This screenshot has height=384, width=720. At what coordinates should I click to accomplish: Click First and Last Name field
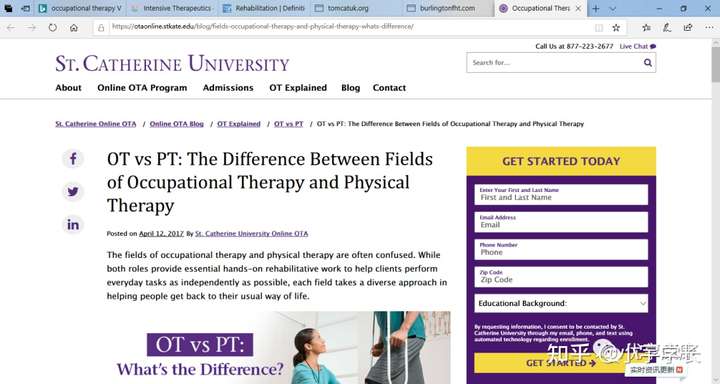coord(561,195)
